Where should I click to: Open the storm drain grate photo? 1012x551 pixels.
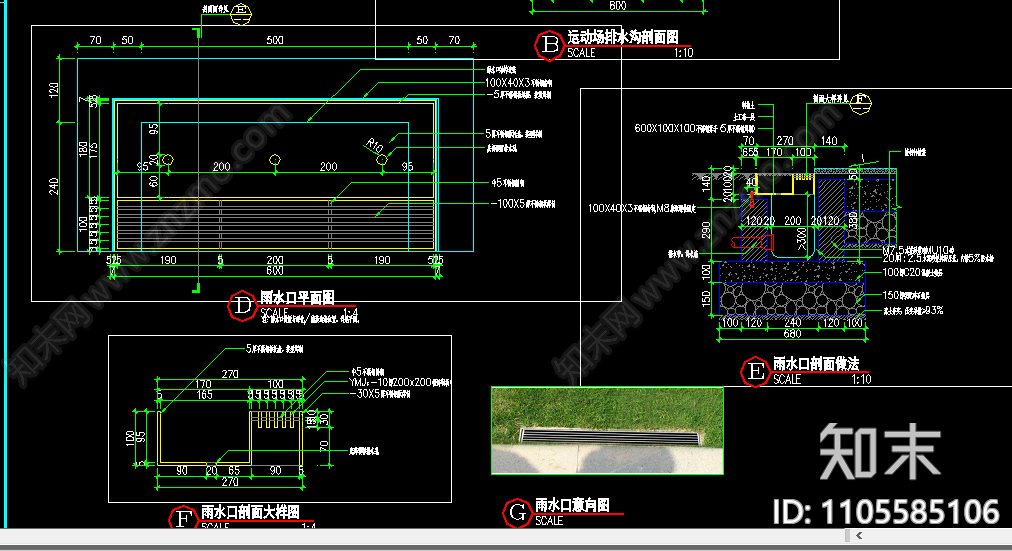coord(606,430)
